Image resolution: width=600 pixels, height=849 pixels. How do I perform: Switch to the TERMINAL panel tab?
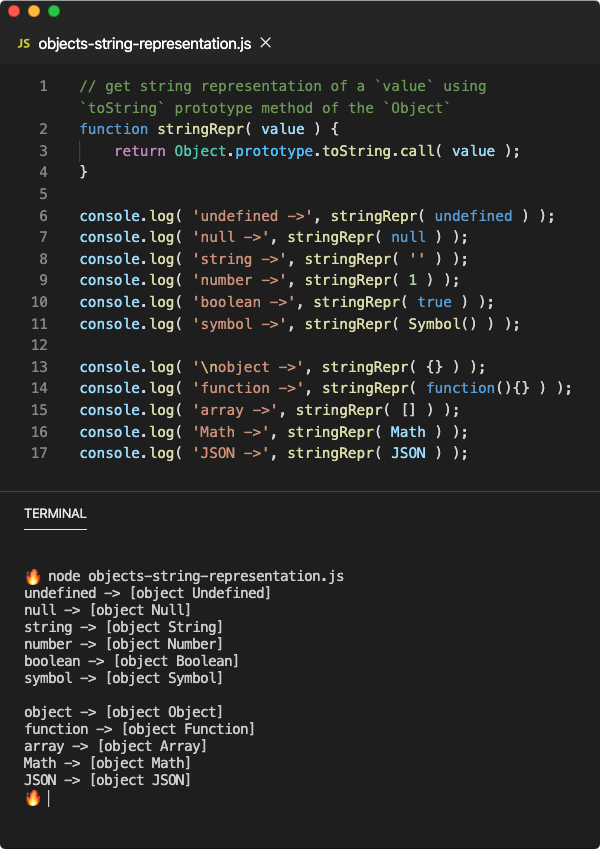[x=55, y=513]
